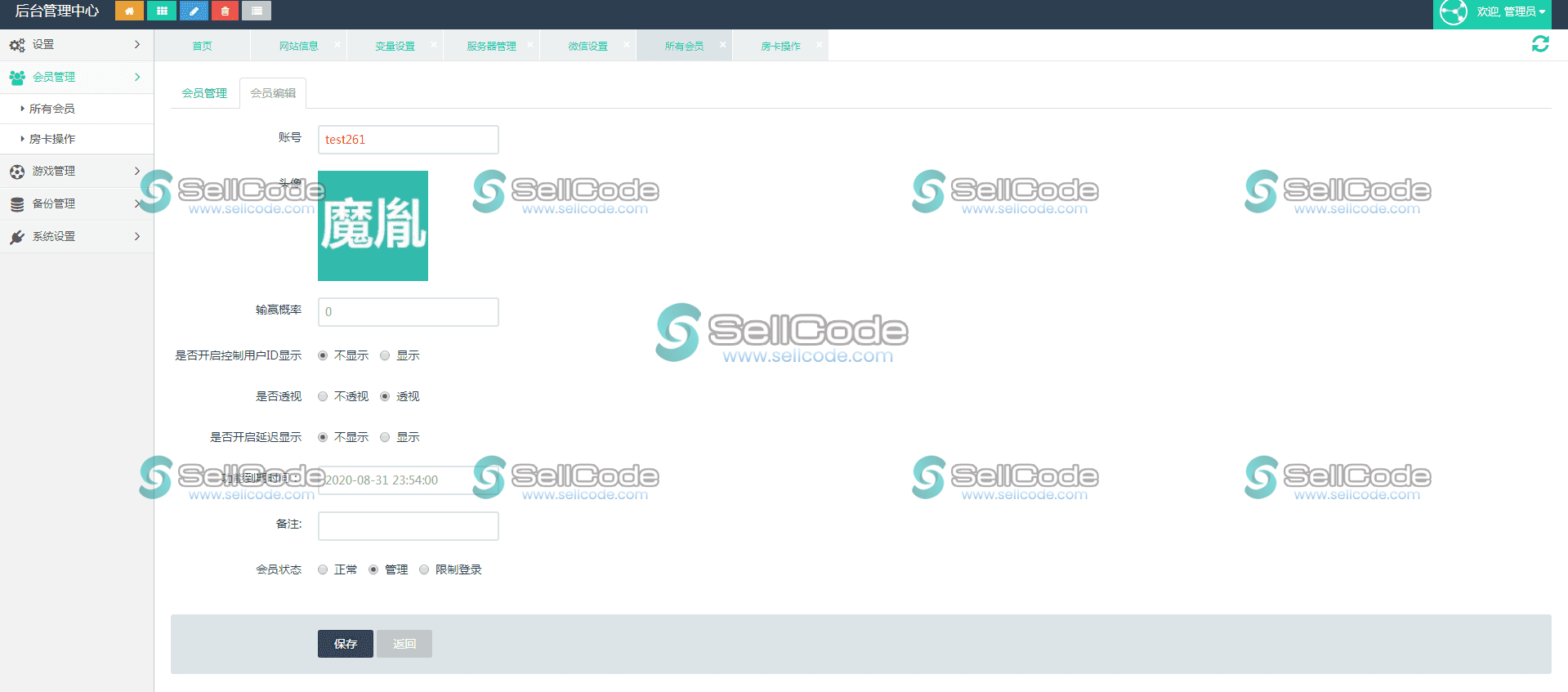
Task: Click the gray list icon button
Action: click(257, 11)
